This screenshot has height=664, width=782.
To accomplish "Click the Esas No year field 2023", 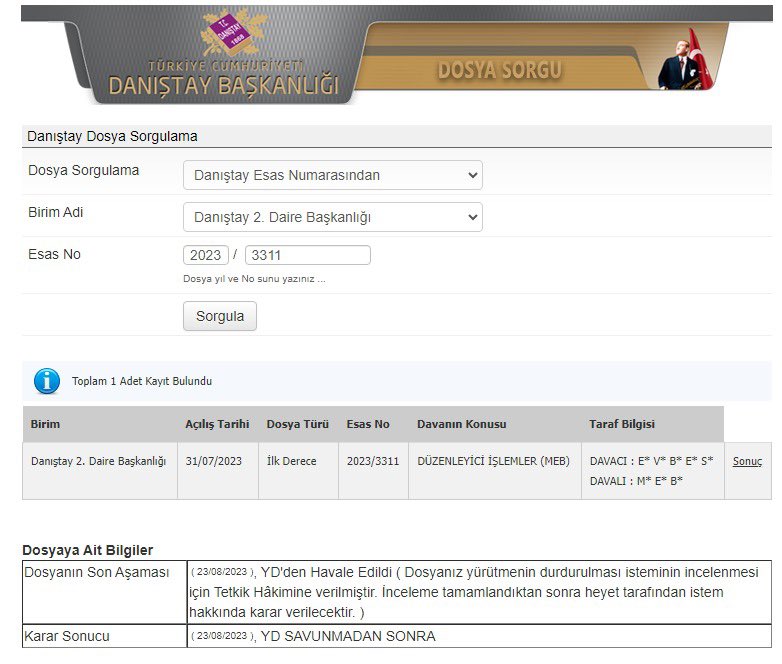I will click(205, 255).
